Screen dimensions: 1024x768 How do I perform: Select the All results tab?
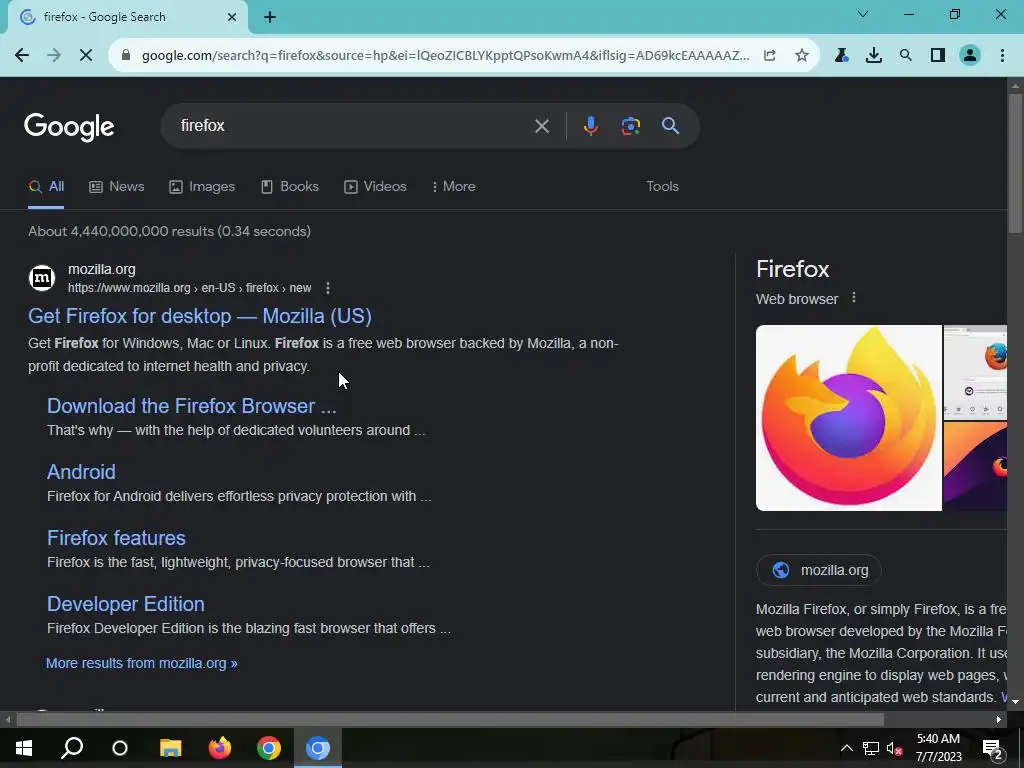[46, 187]
